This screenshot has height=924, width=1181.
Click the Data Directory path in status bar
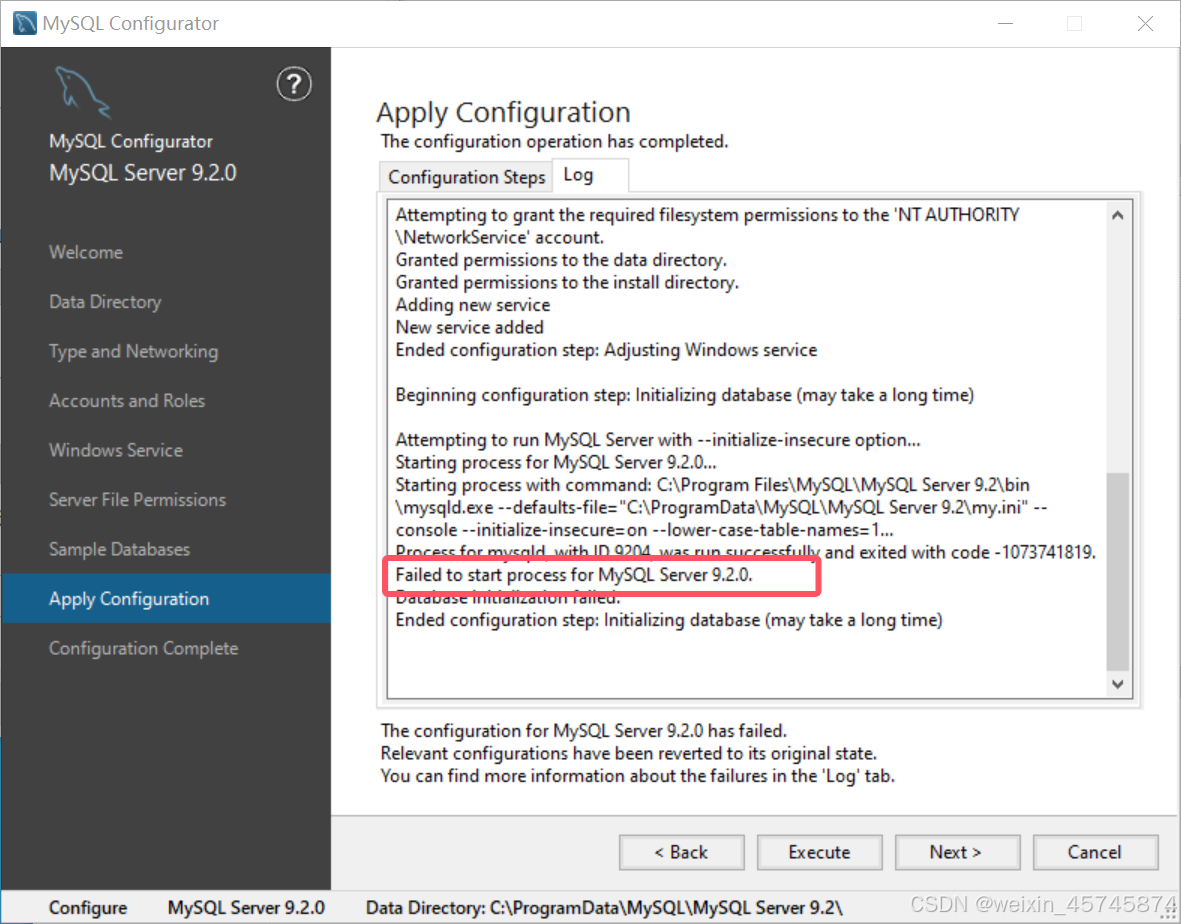pyautogui.click(x=604, y=908)
